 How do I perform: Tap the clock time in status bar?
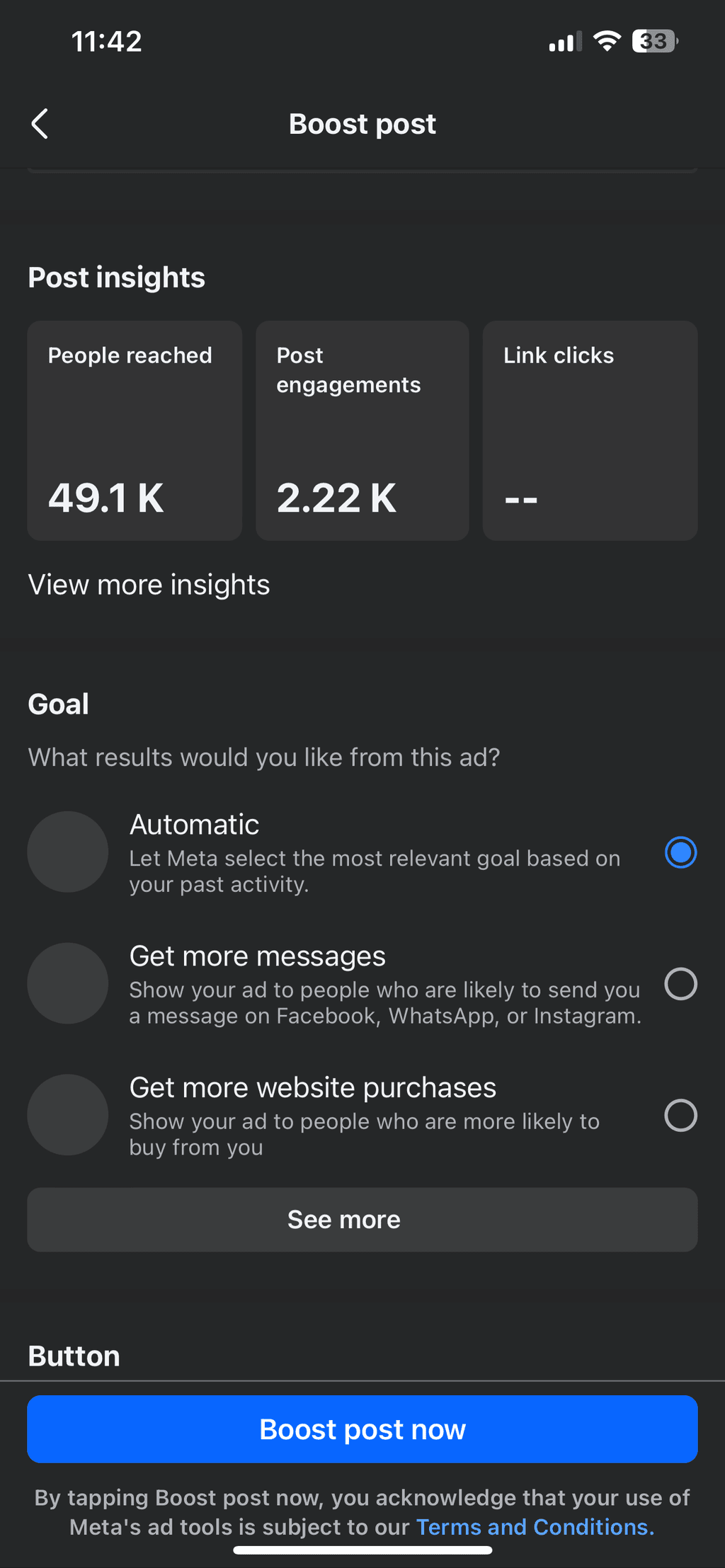pyautogui.click(x=107, y=42)
